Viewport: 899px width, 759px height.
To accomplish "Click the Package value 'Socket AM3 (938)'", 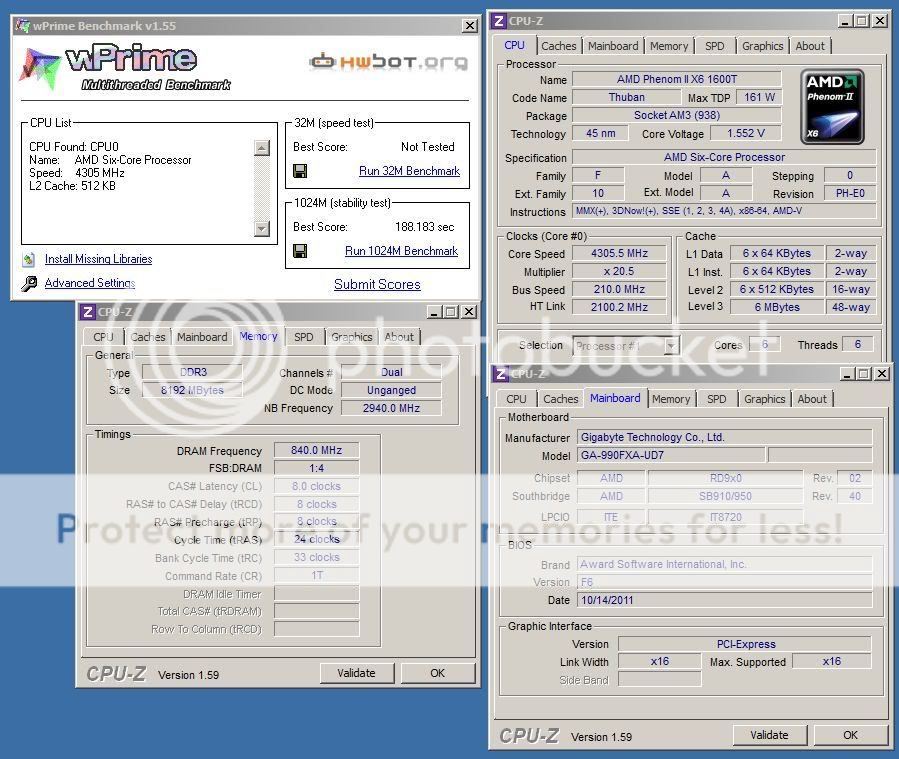I will 677,115.
